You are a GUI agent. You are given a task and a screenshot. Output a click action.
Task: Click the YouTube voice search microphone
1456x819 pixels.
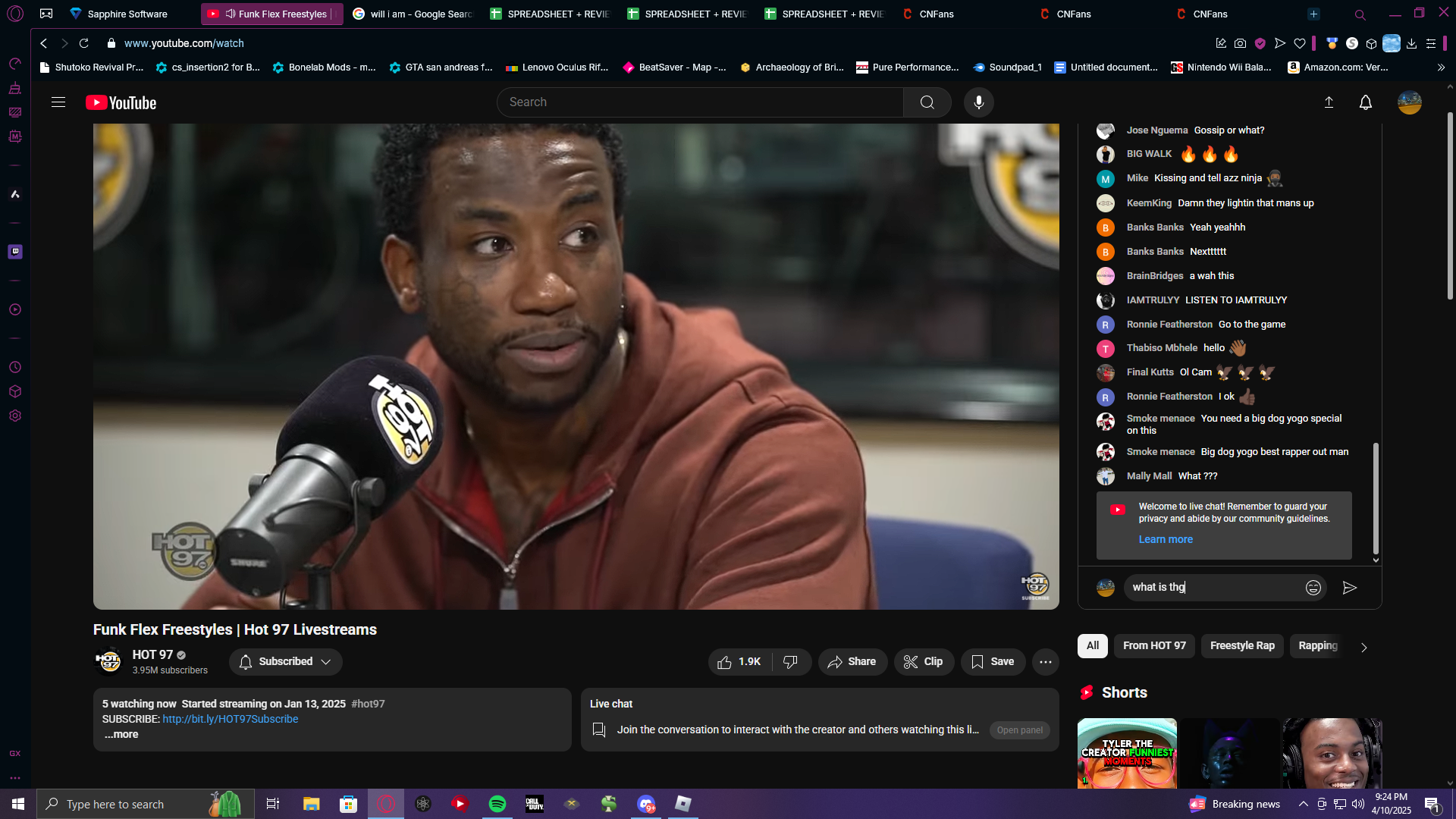(978, 102)
